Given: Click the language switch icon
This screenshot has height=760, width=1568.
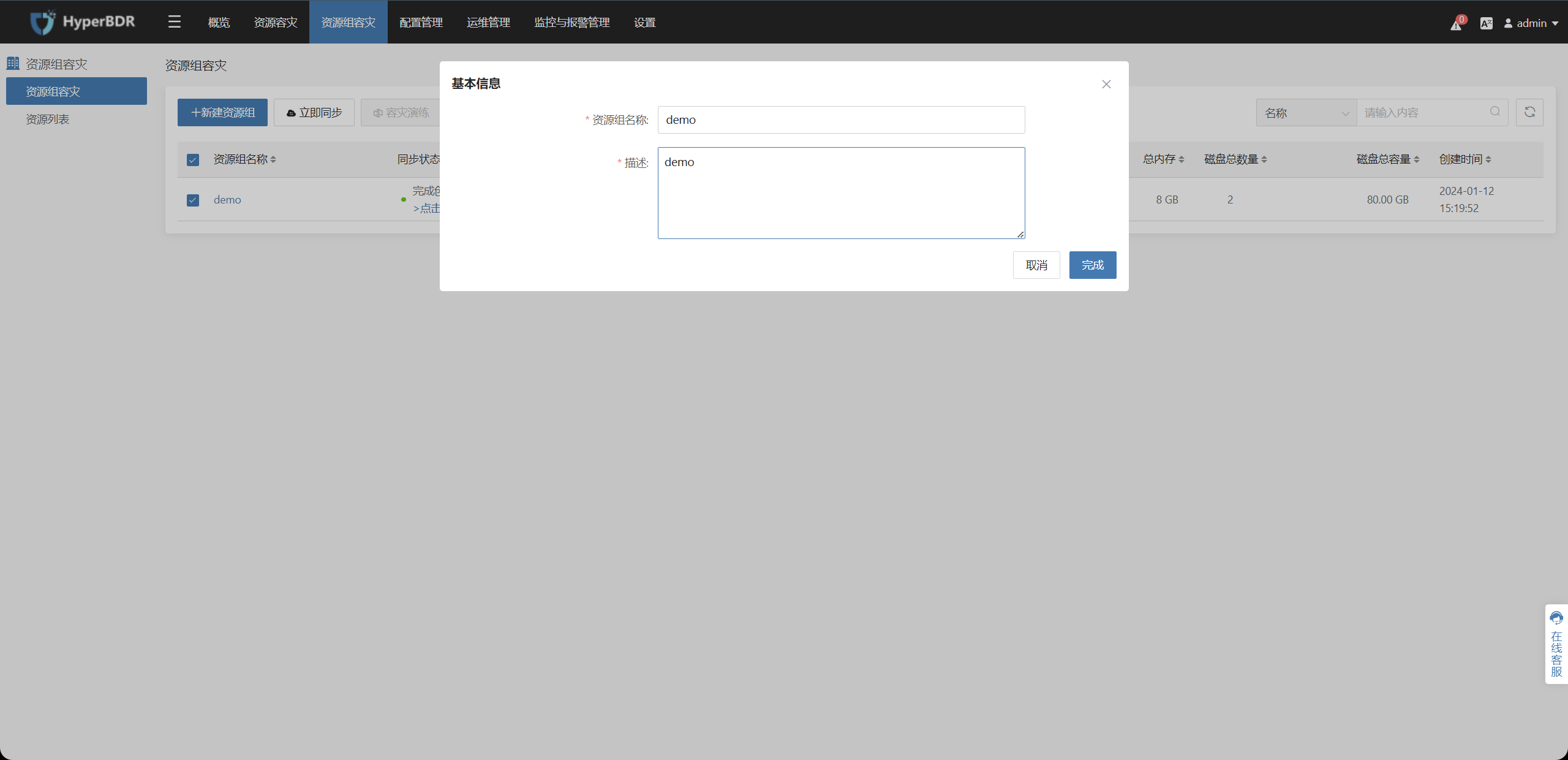Looking at the screenshot, I should pyautogui.click(x=1486, y=23).
